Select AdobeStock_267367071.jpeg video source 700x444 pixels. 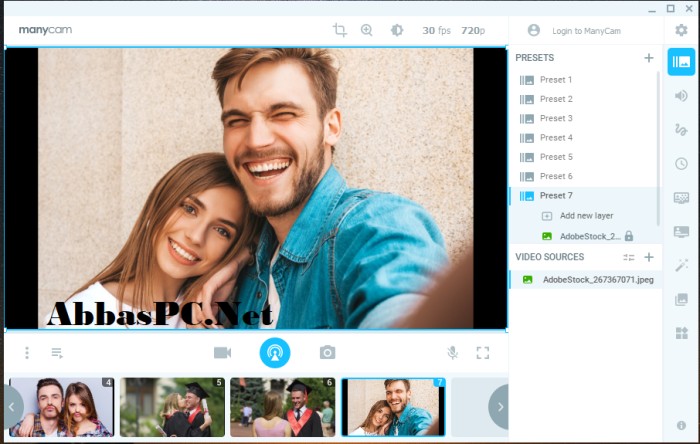[586, 280]
